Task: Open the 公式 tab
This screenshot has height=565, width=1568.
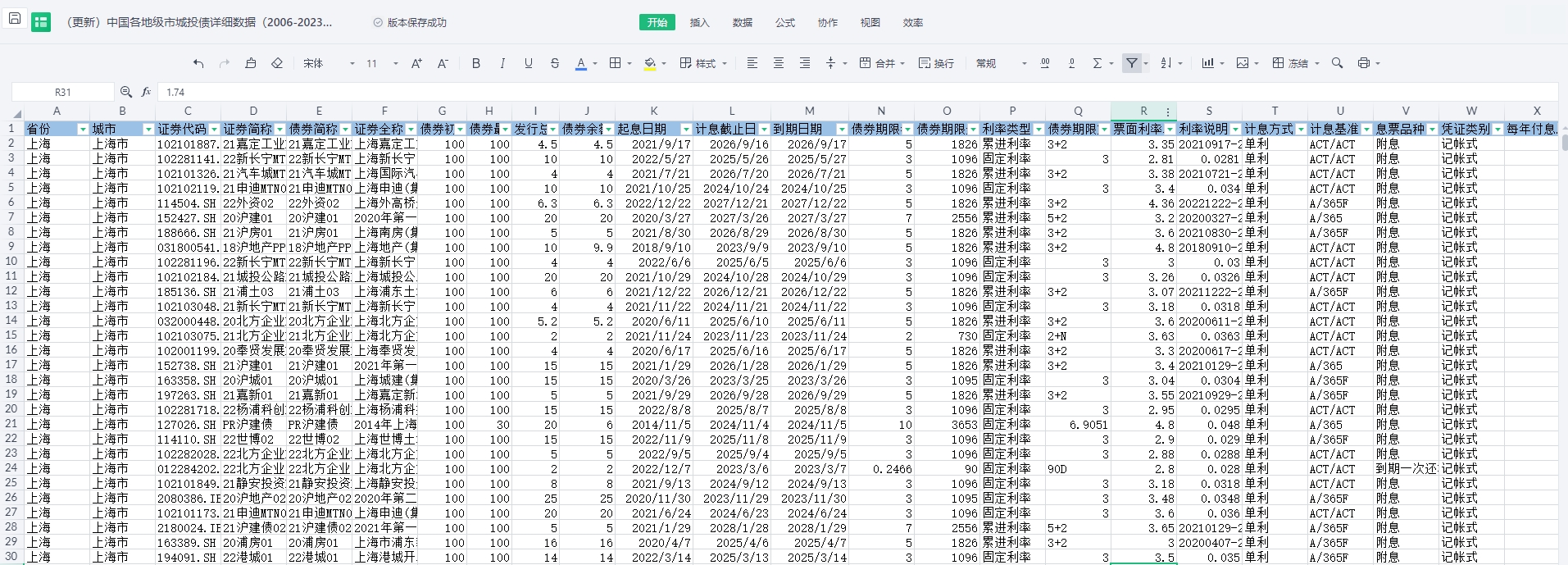Action: pos(785,22)
